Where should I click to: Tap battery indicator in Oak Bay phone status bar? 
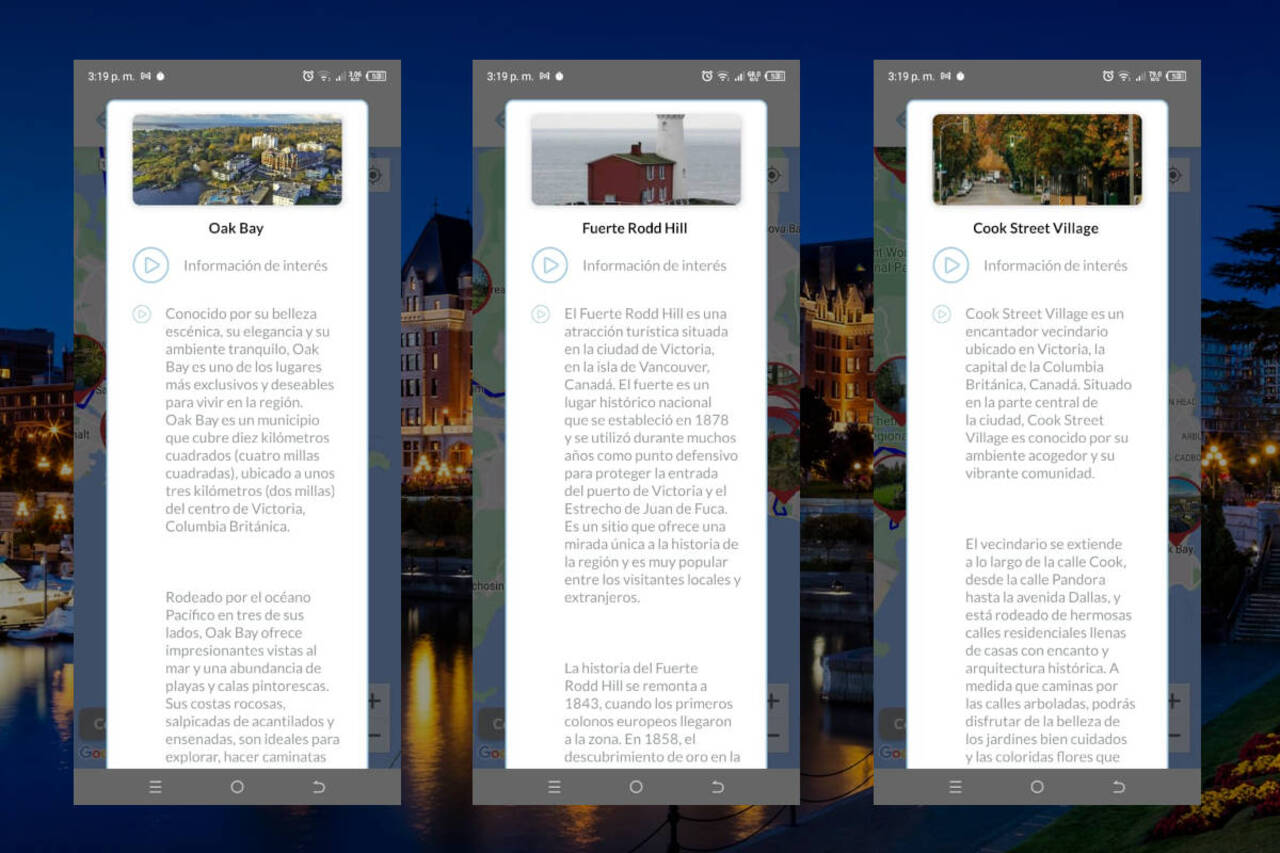[376, 76]
